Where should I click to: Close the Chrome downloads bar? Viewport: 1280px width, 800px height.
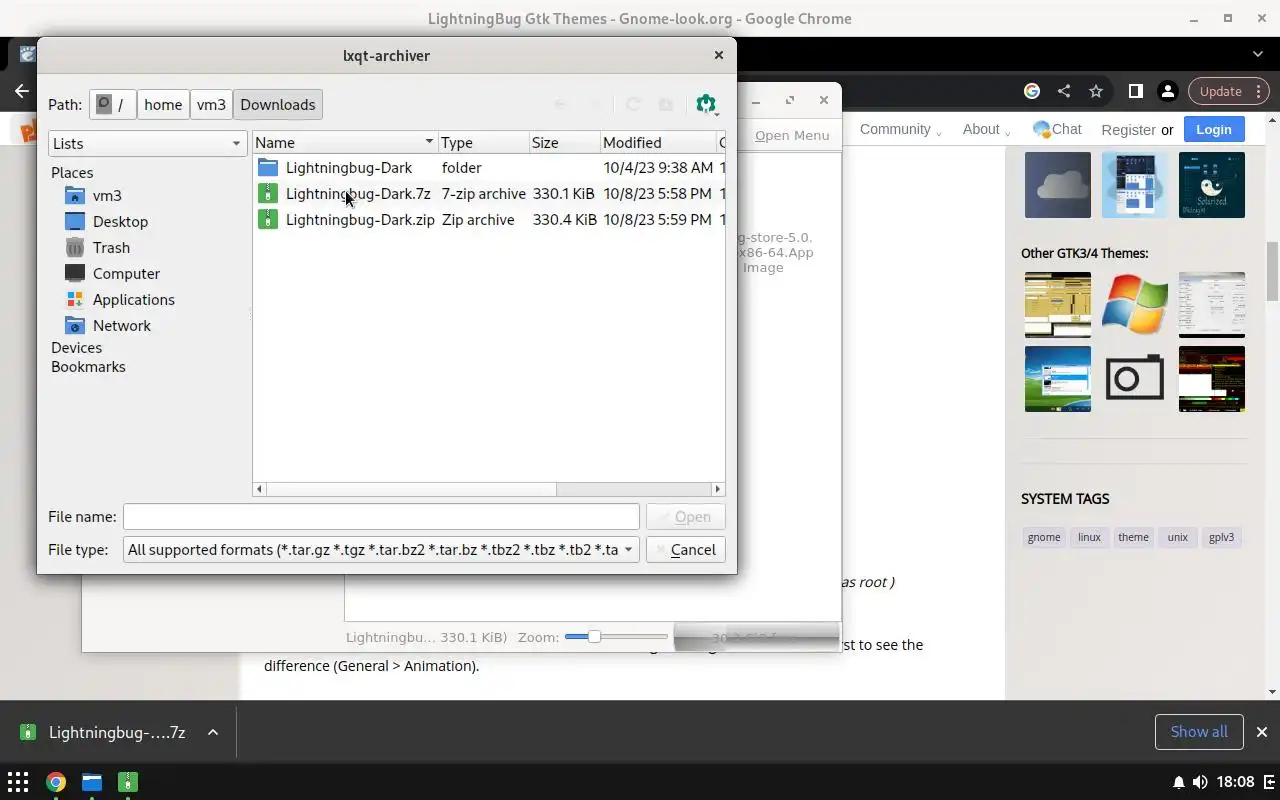click(x=1262, y=732)
